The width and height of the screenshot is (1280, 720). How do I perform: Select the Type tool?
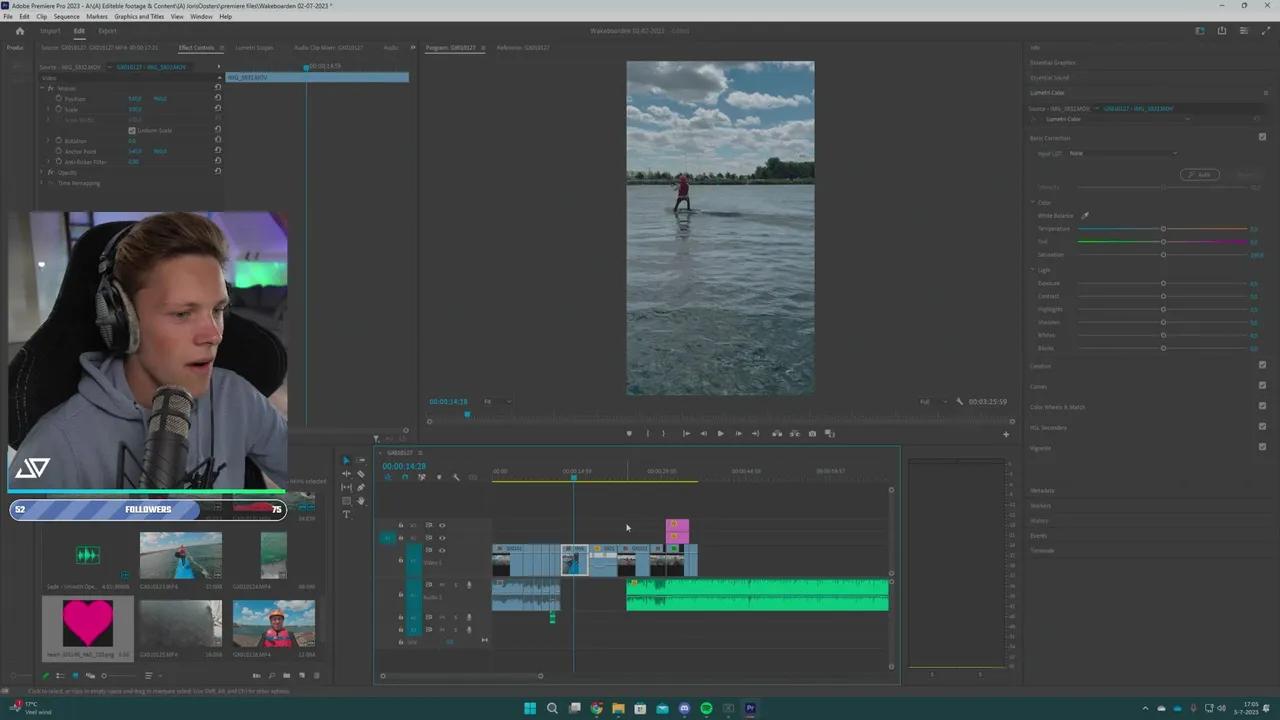click(346, 515)
